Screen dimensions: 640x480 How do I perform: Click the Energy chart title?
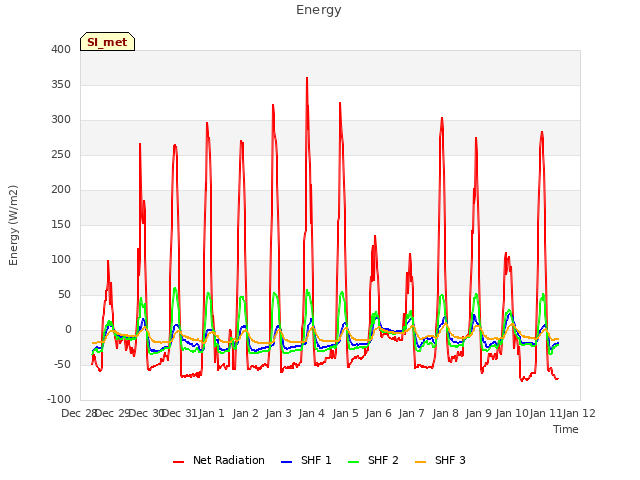[319, 10]
